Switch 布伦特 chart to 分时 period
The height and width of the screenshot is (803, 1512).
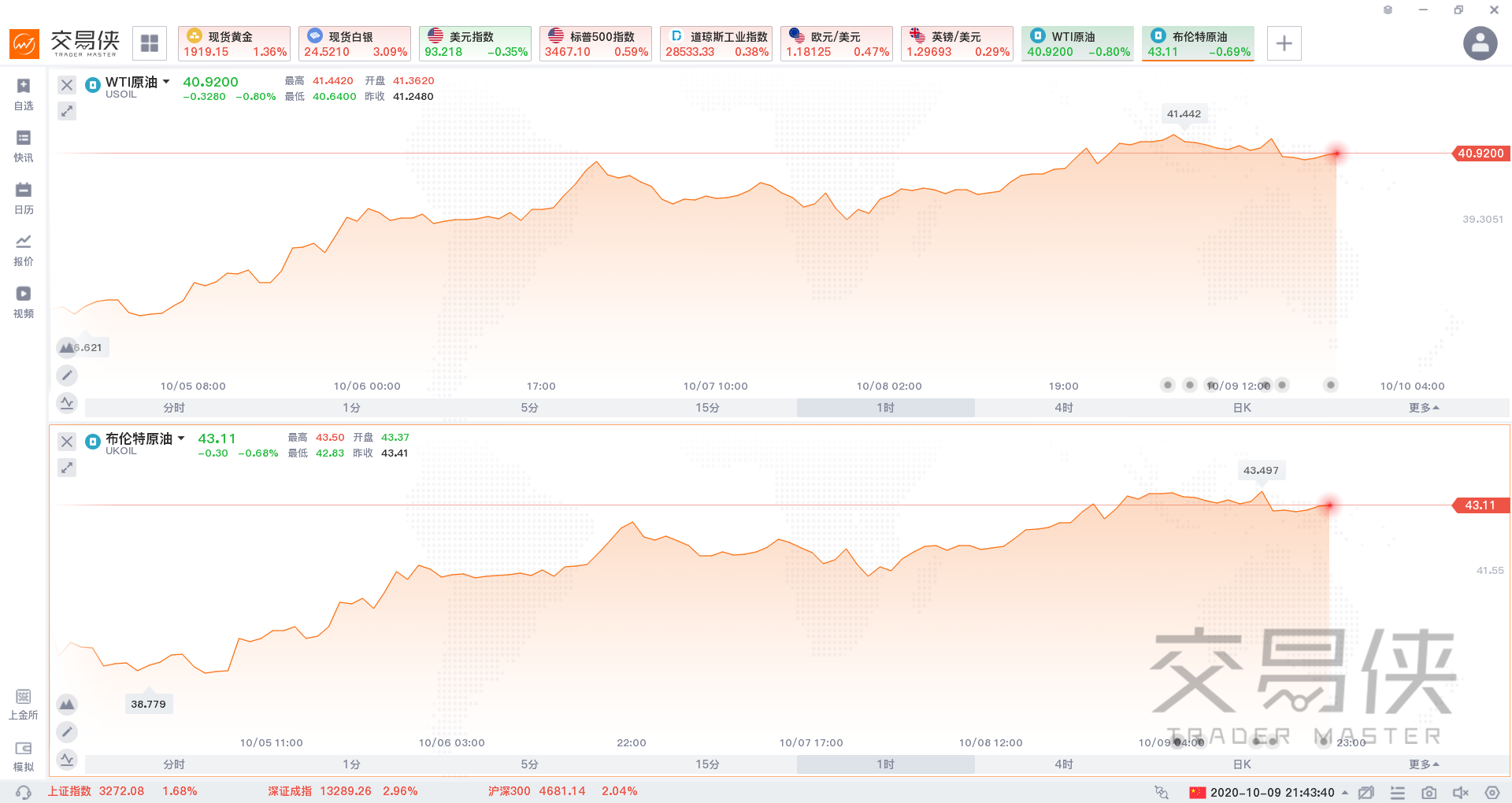pyautogui.click(x=174, y=764)
